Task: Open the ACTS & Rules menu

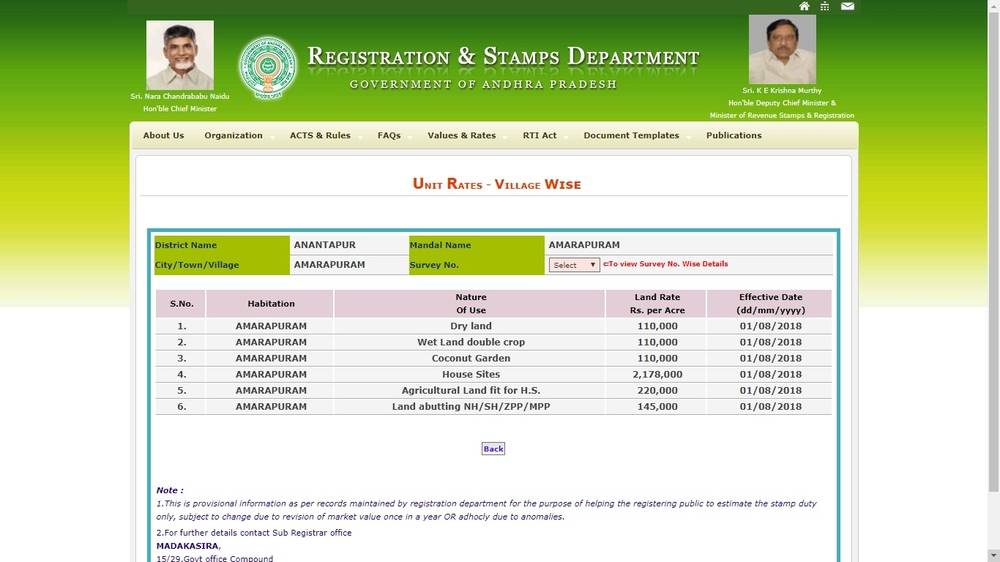Action: pos(320,135)
